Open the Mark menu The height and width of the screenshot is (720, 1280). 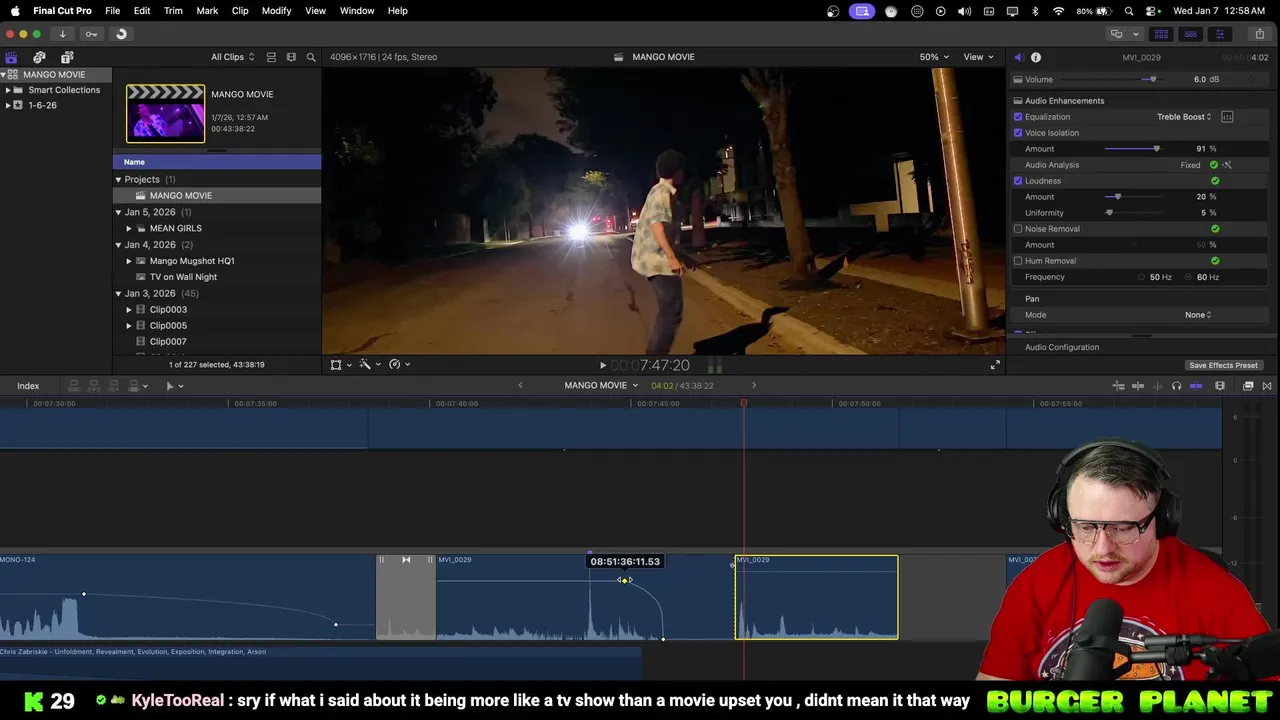point(207,11)
